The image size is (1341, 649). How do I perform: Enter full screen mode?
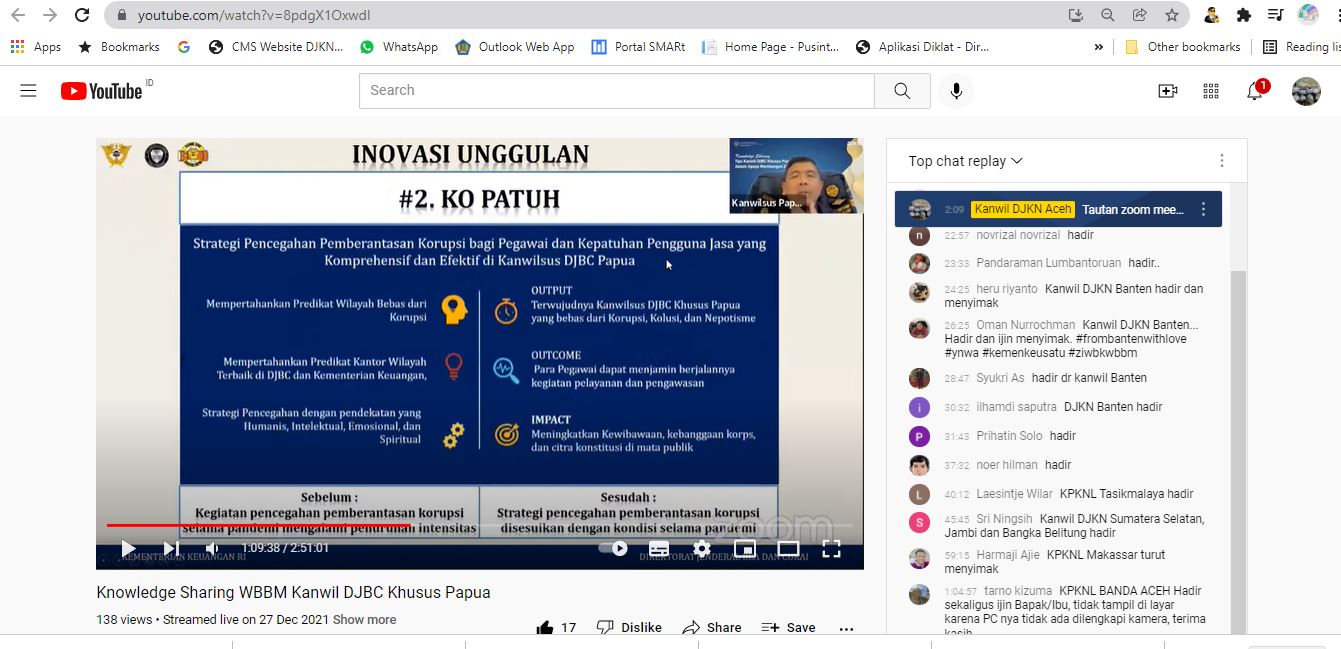click(x=831, y=548)
